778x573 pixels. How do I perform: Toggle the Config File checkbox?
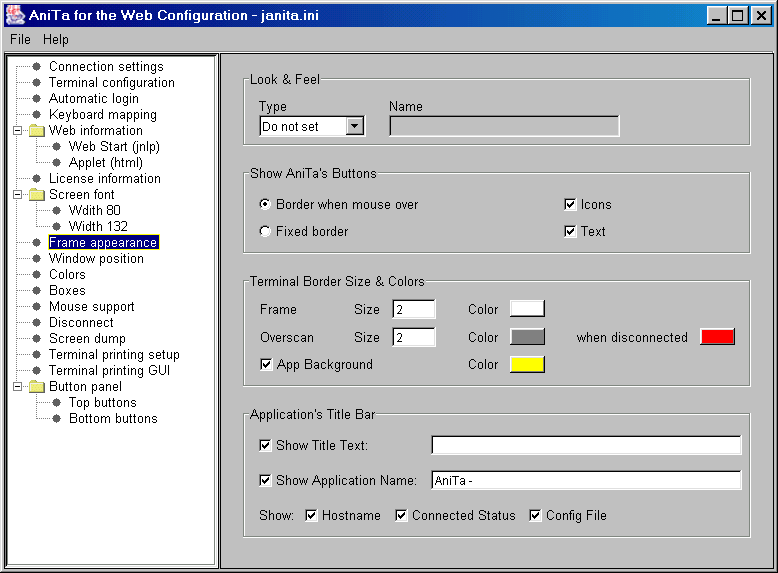tap(535, 515)
